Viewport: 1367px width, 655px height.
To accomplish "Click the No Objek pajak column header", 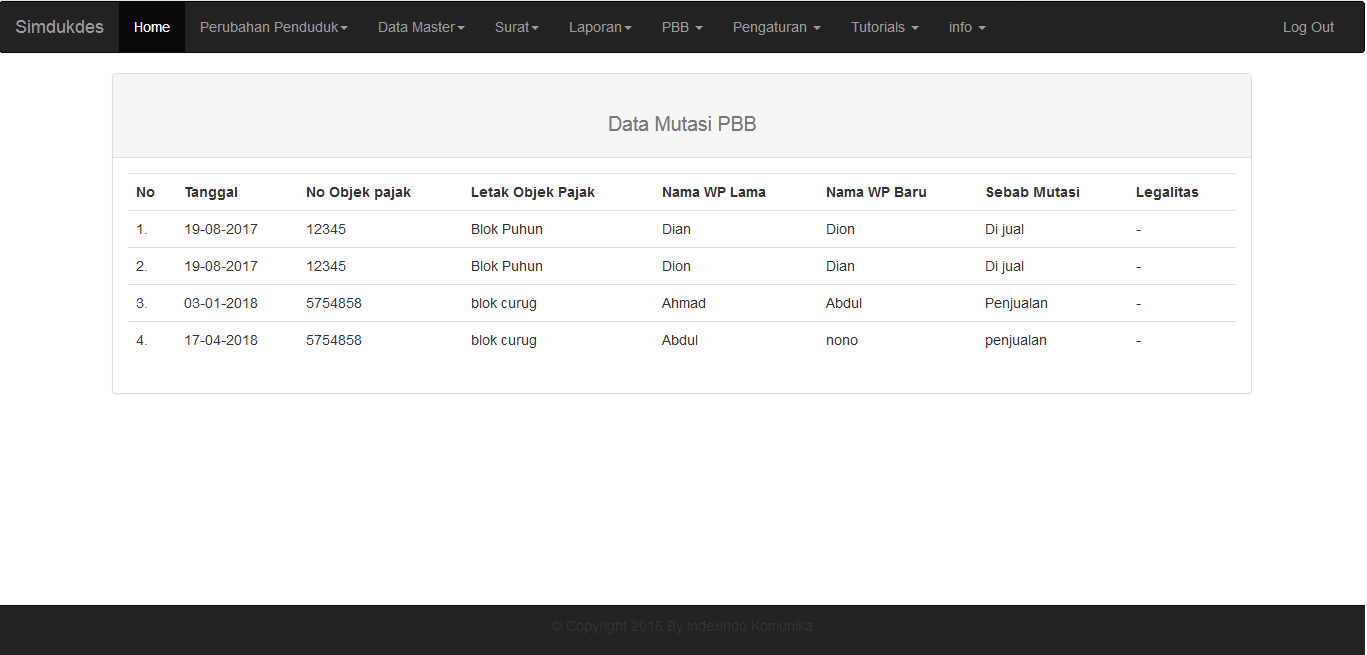I will tap(358, 192).
